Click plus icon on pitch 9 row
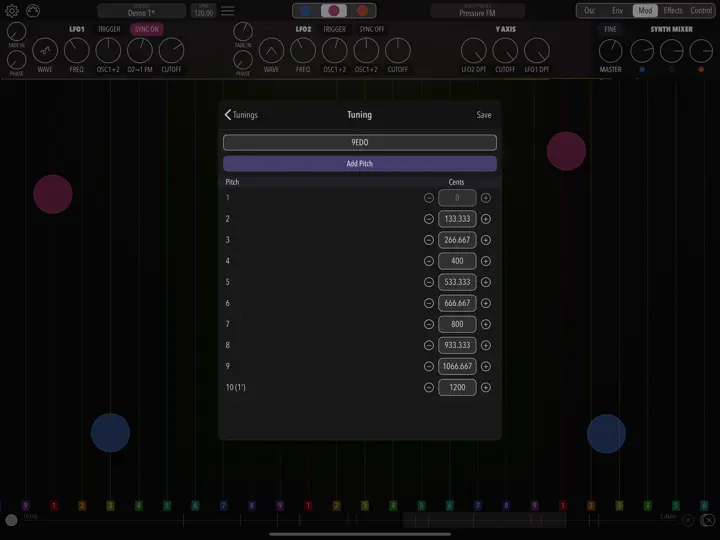This screenshot has height=540, width=720. click(486, 366)
